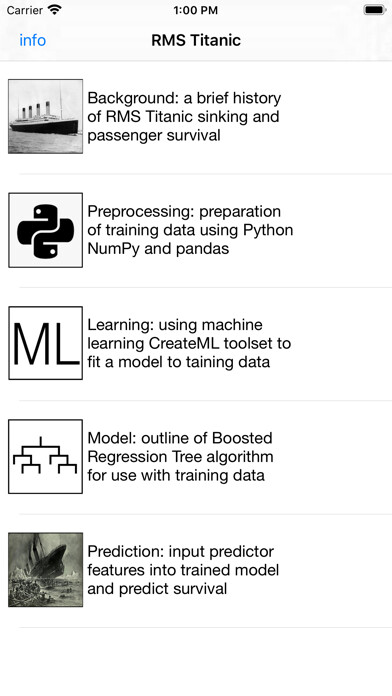Click the words "Regression Tree algorithm"
The width and height of the screenshot is (392, 696).
180,457
